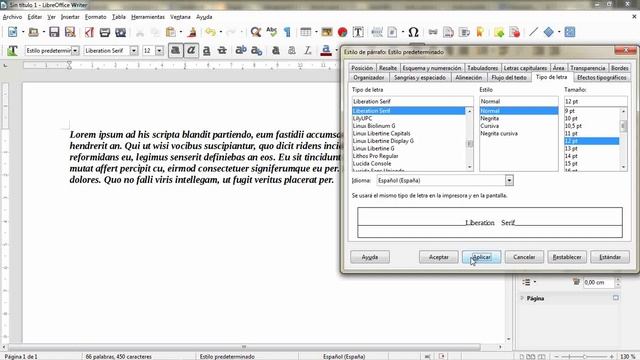Click the Save As icon

[70, 32]
